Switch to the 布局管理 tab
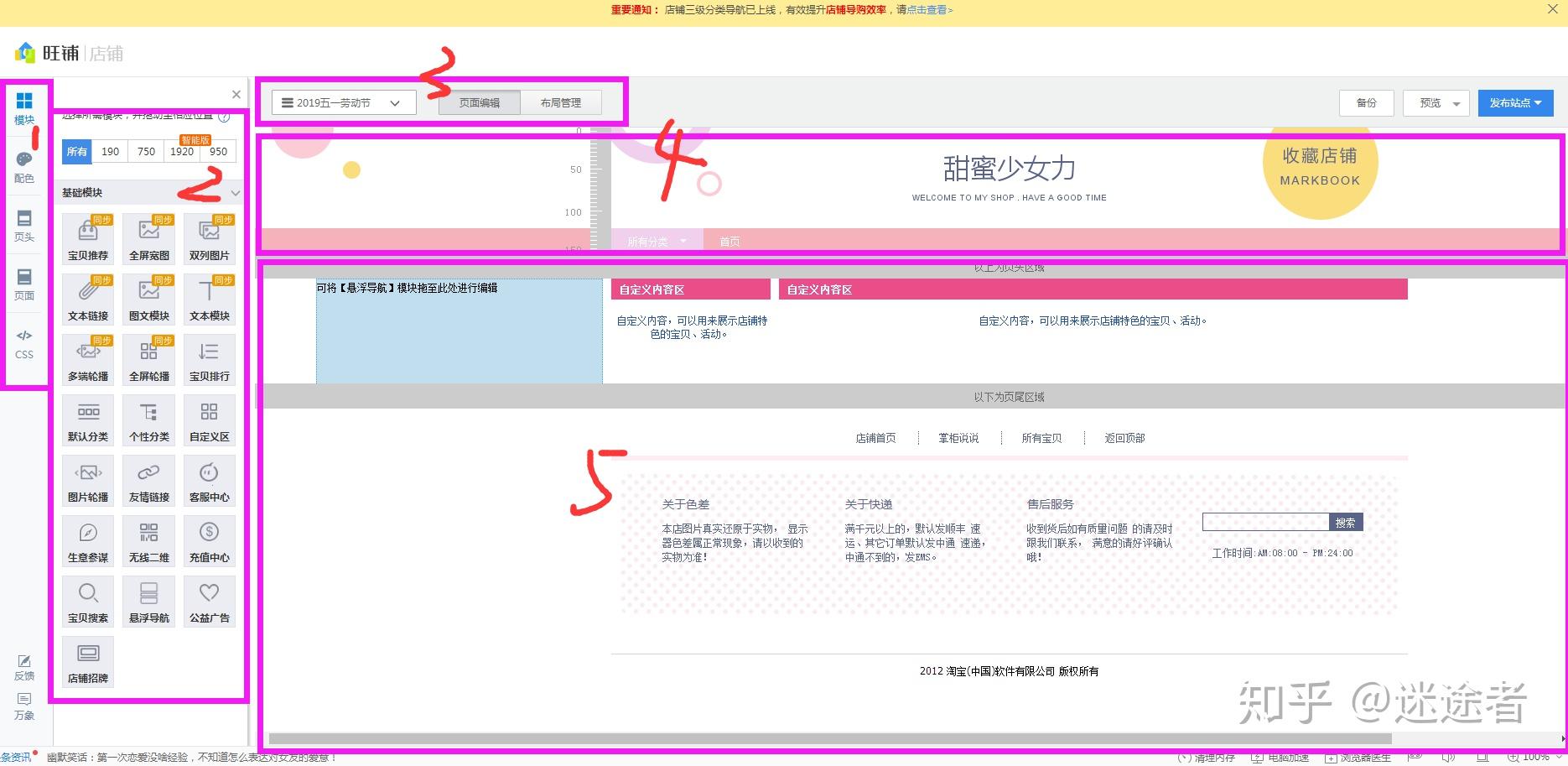 (x=562, y=102)
